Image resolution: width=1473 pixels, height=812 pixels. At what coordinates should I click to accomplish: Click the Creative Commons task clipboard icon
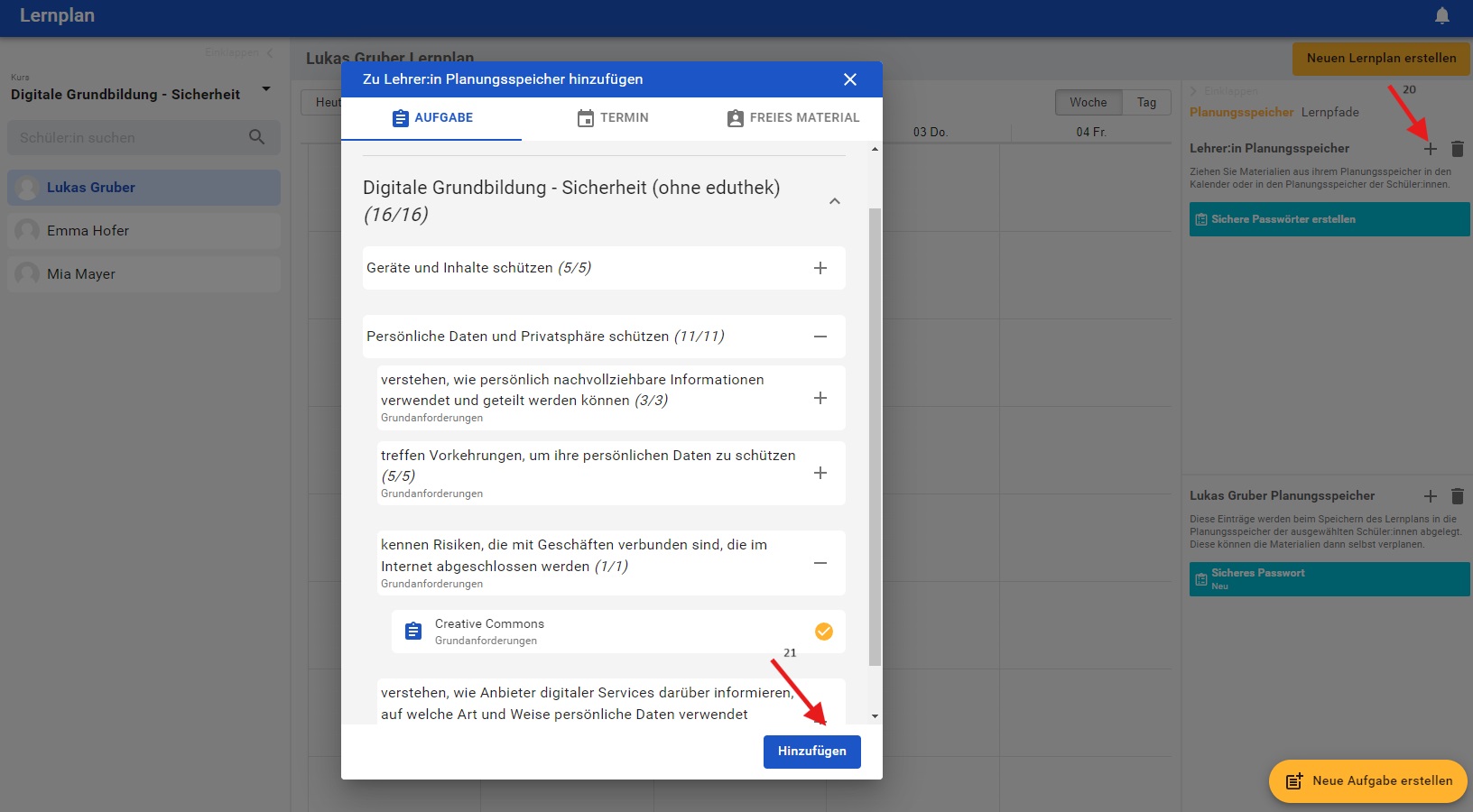[413, 632]
